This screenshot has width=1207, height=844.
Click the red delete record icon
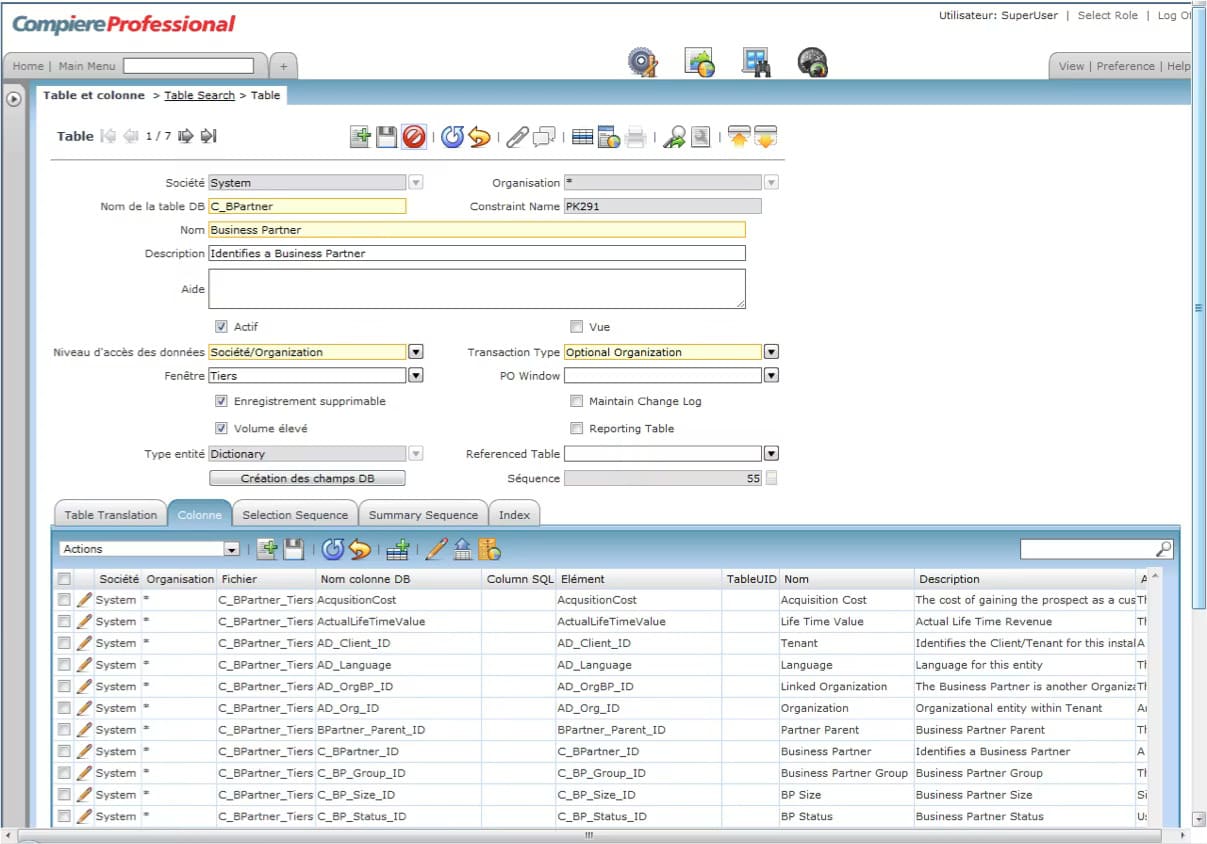[414, 137]
